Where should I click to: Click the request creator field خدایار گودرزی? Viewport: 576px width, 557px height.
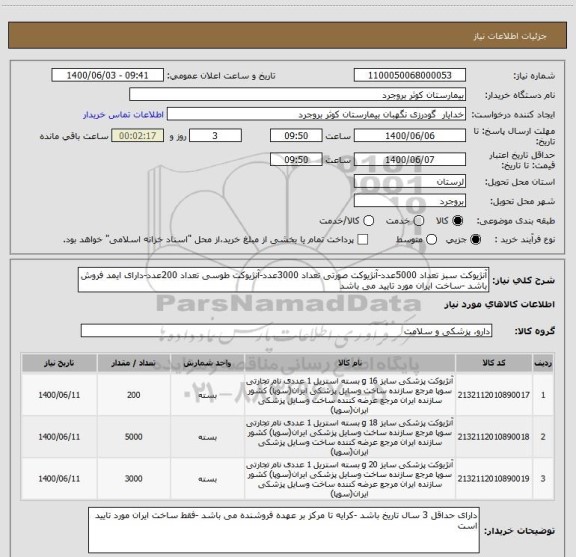point(316,114)
